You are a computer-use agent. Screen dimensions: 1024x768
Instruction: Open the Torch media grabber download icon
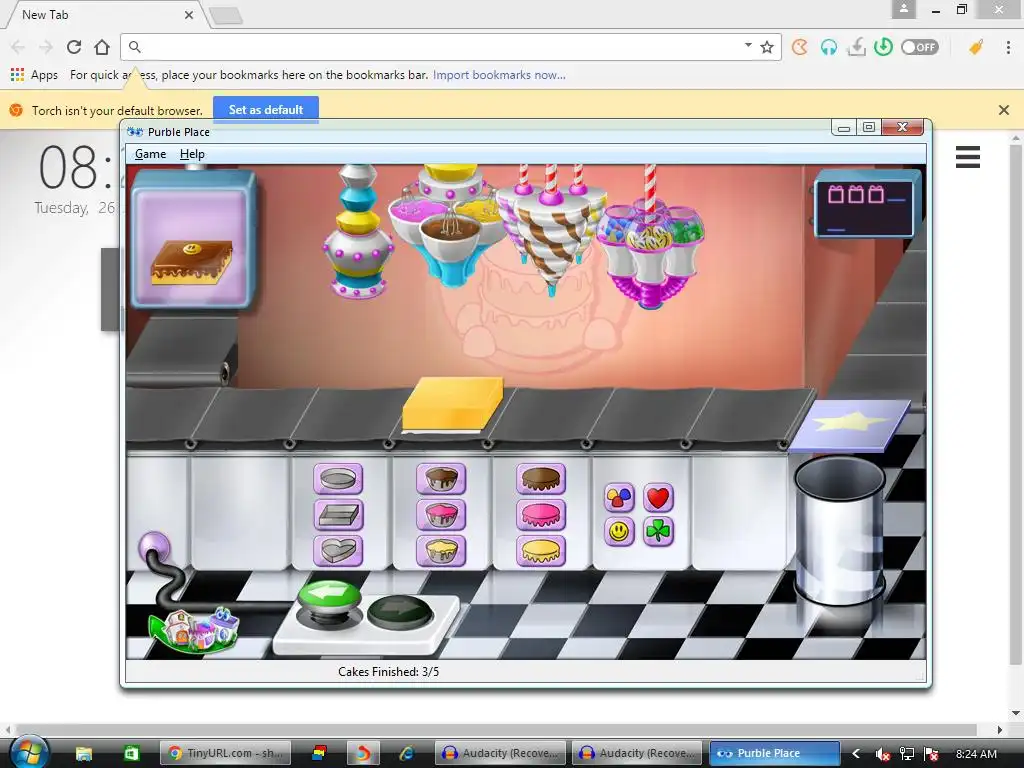point(856,47)
